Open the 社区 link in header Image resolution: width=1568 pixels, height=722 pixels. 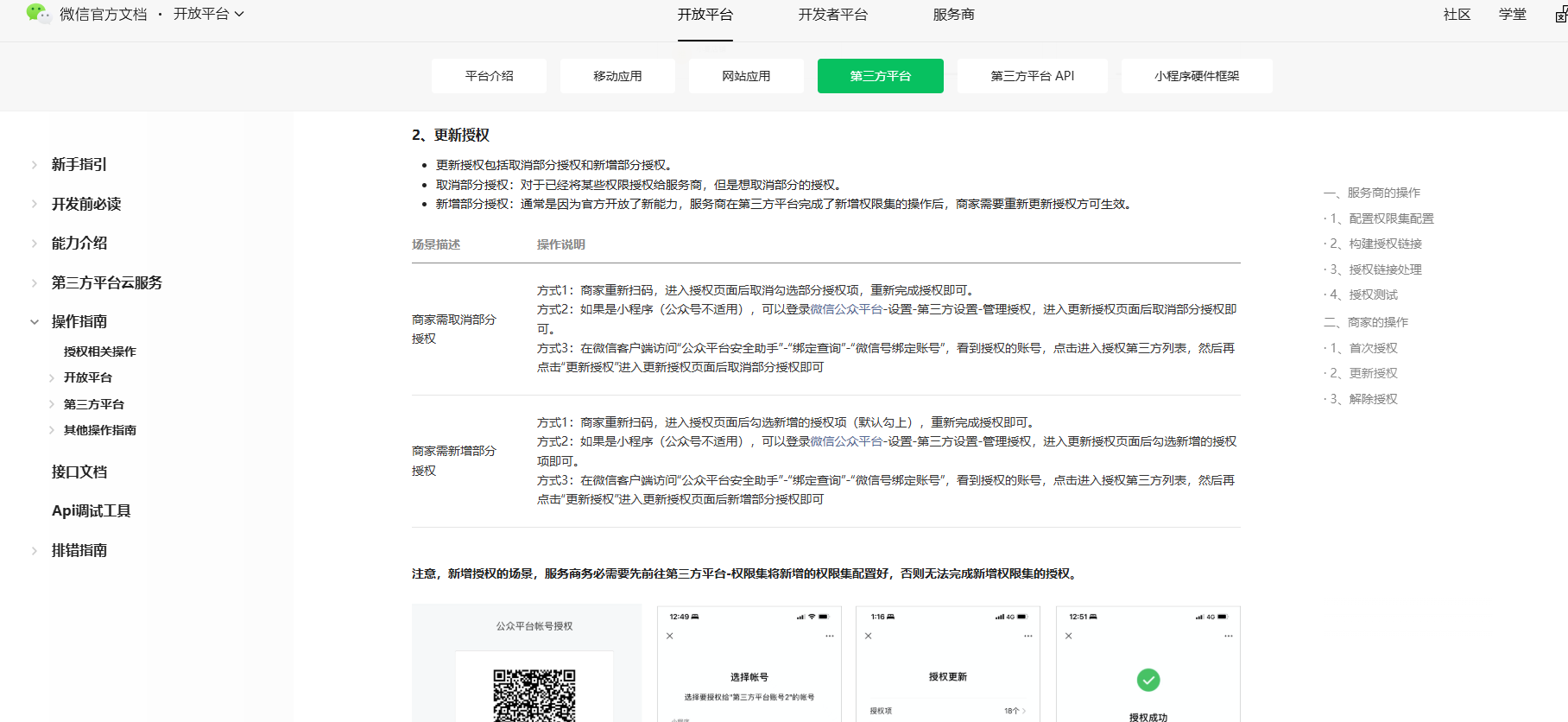tap(1457, 15)
